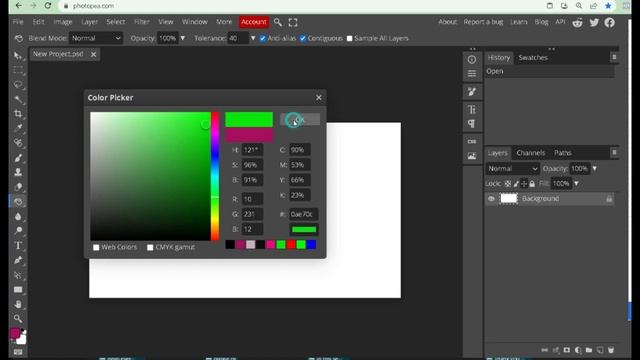Open the CSS panel icon
The image size is (640, 360).
pos(472,142)
